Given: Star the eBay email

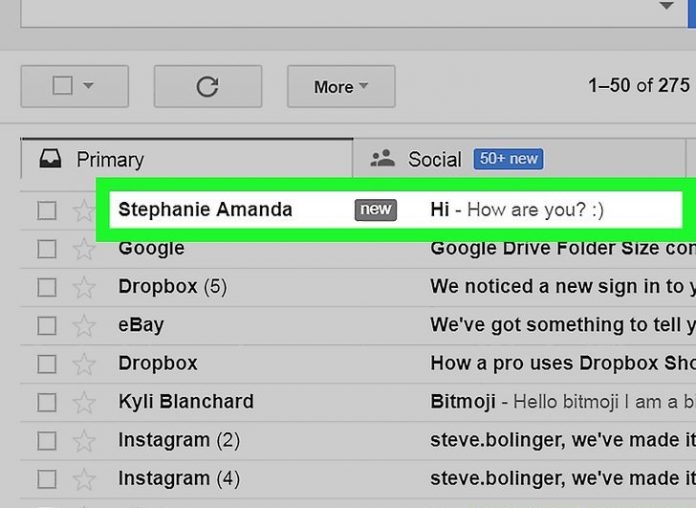Looking at the screenshot, I should coord(84,326).
